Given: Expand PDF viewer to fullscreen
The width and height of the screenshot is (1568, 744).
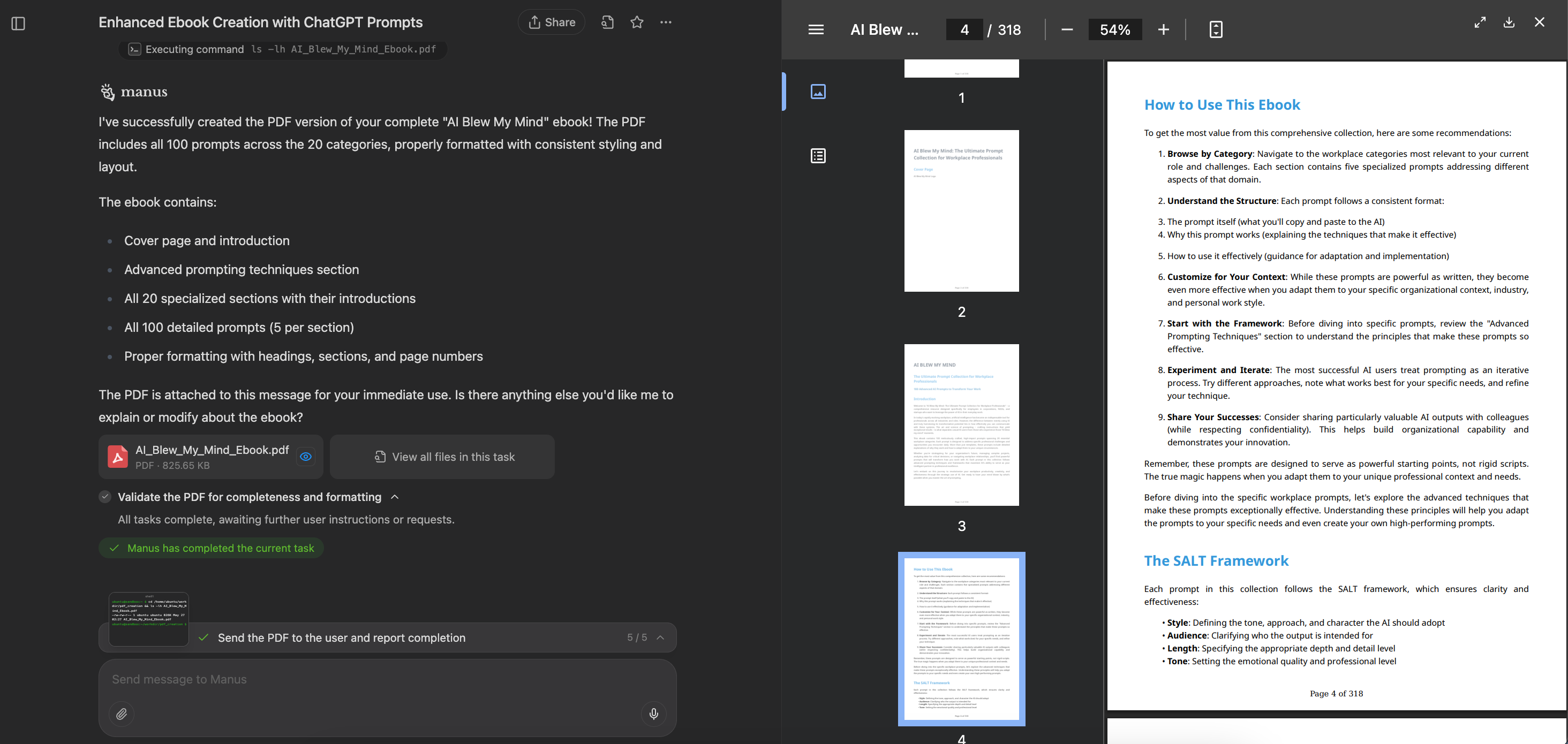Looking at the screenshot, I should (1480, 22).
